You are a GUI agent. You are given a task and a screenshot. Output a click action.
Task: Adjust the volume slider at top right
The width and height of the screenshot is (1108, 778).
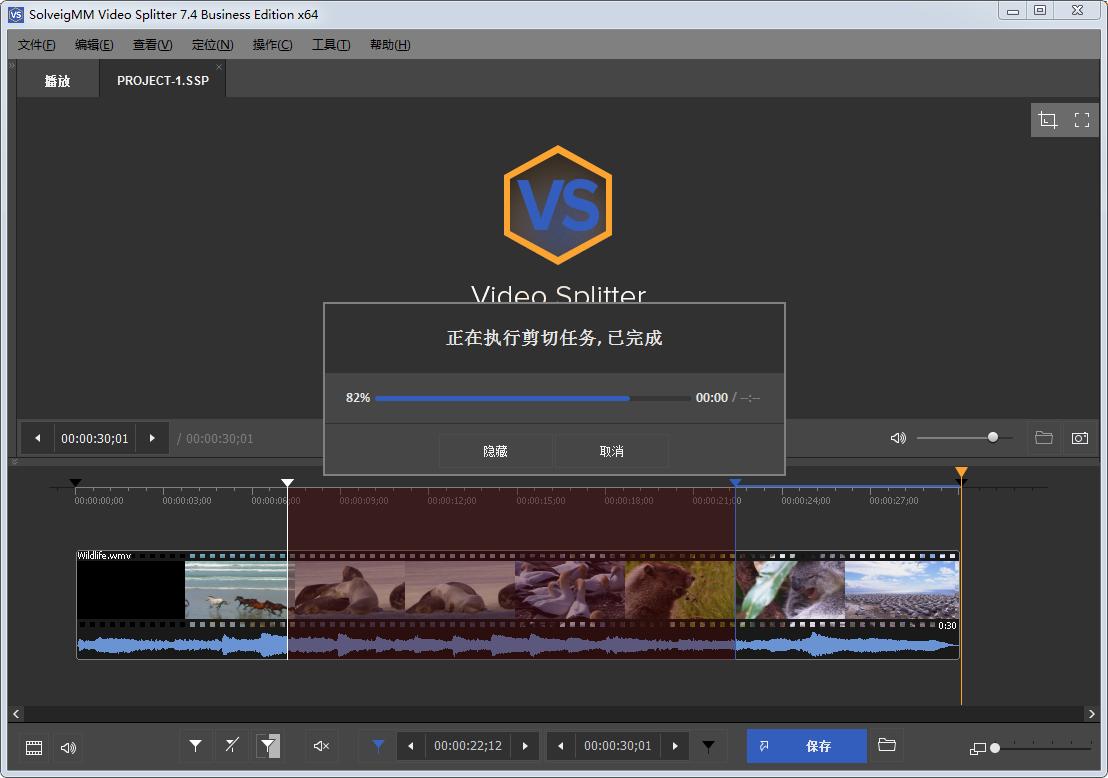992,437
